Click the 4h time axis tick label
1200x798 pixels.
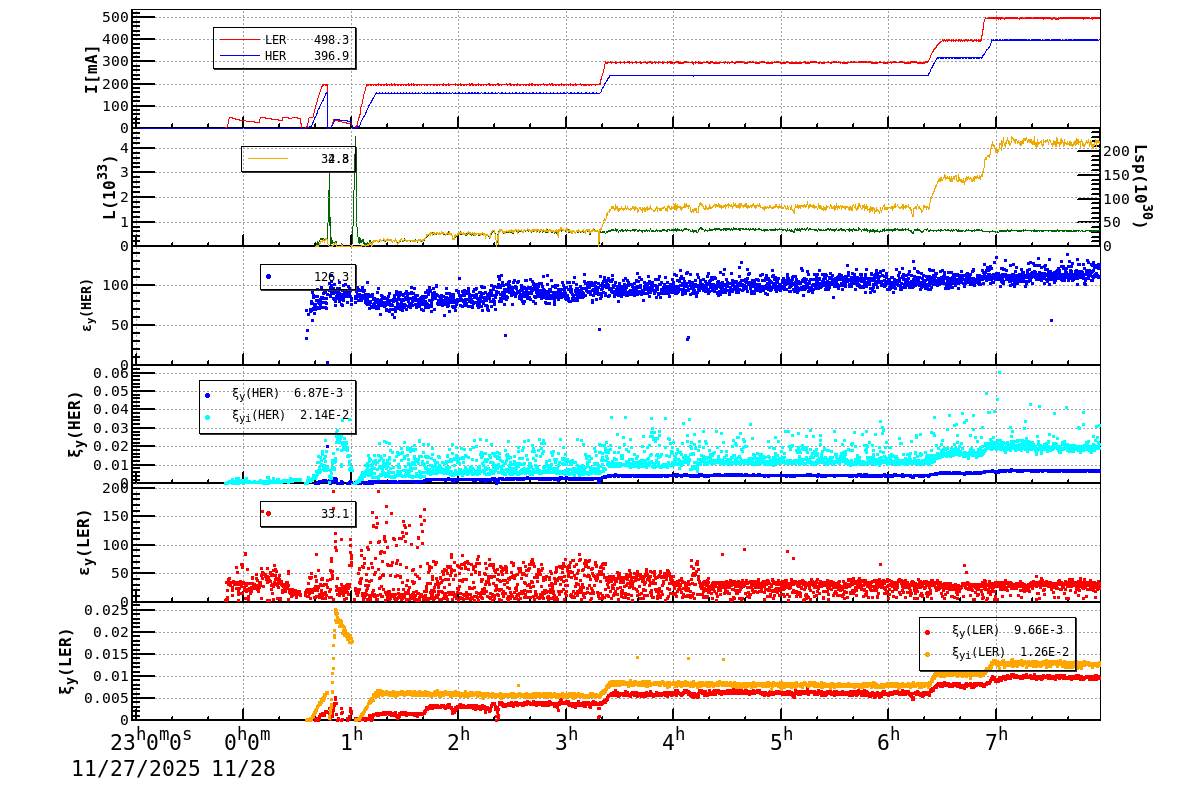tap(673, 742)
